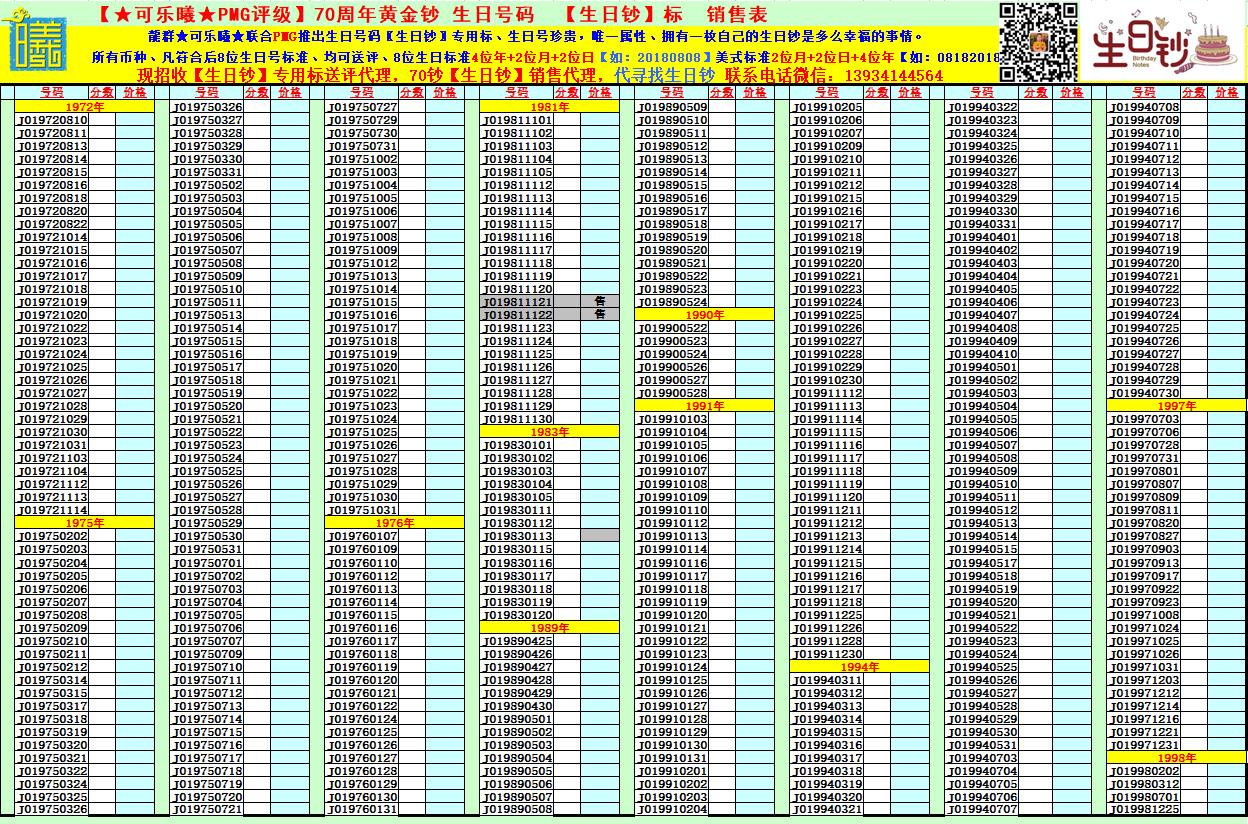1248x824 pixels.
Task: Click the 售 mark beside J019811122
Action: pos(600,315)
